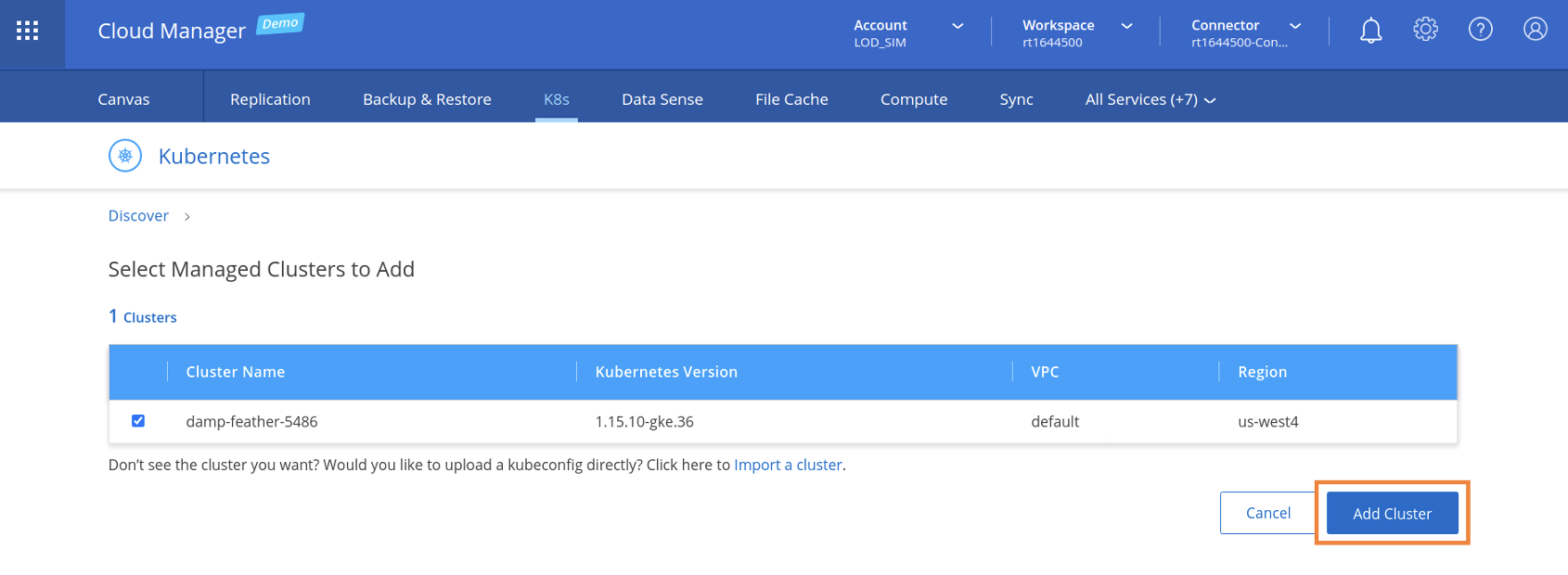Click the Demo badge
This screenshot has height=575, width=1568.
point(280,23)
